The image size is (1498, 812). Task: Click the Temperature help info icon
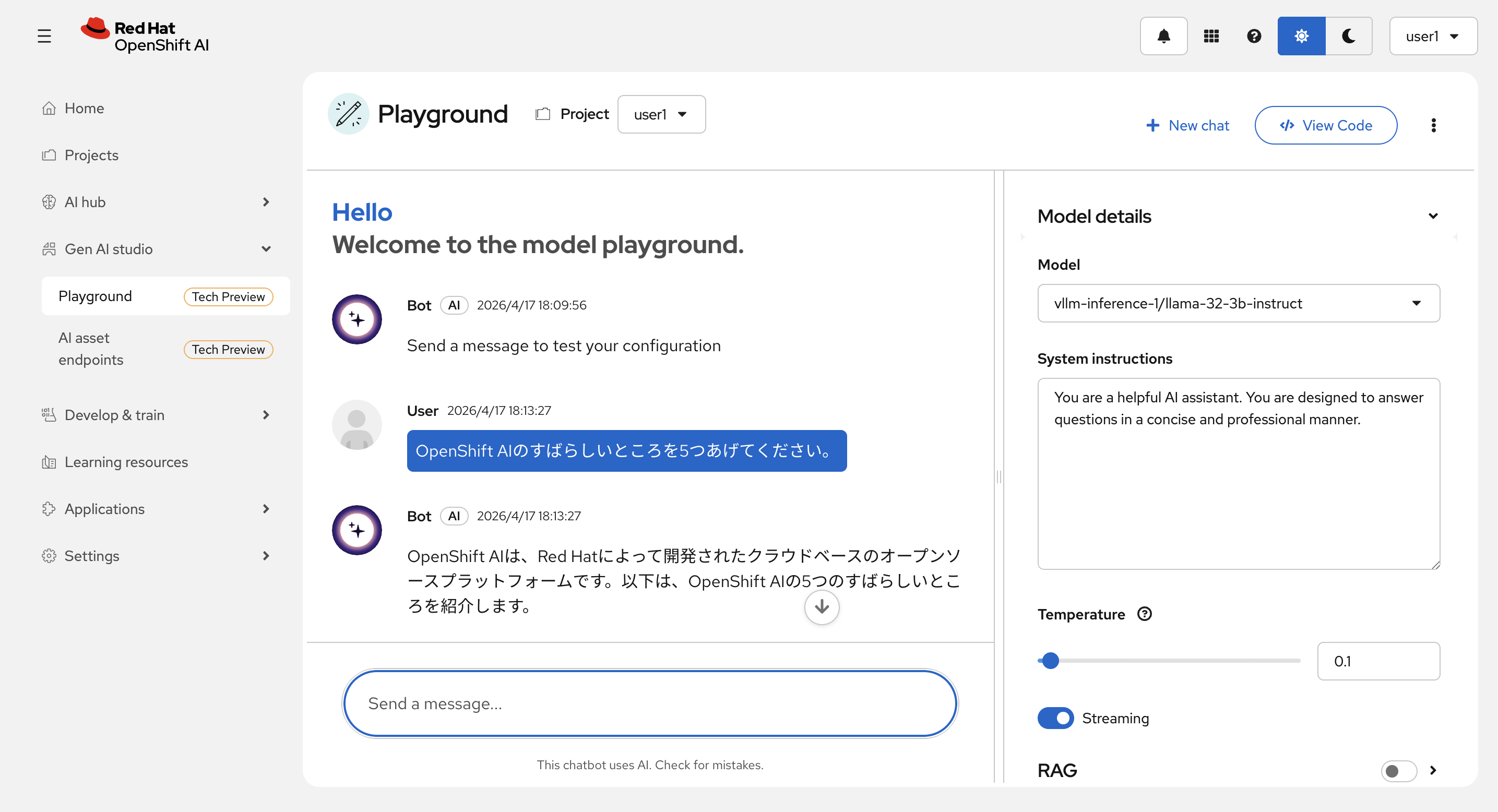1144,614
